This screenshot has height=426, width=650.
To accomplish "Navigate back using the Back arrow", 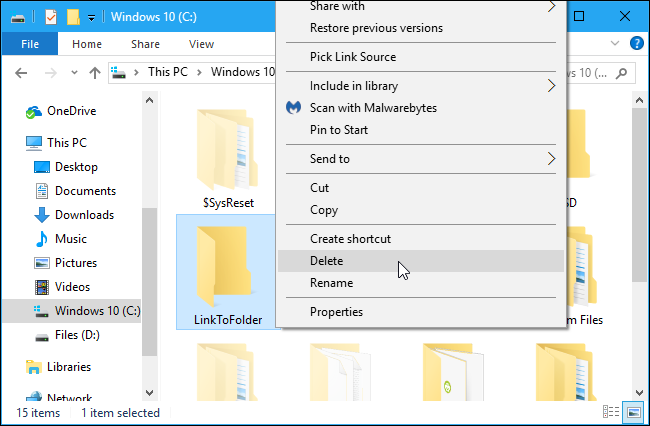I will click(x=22, y=72).
